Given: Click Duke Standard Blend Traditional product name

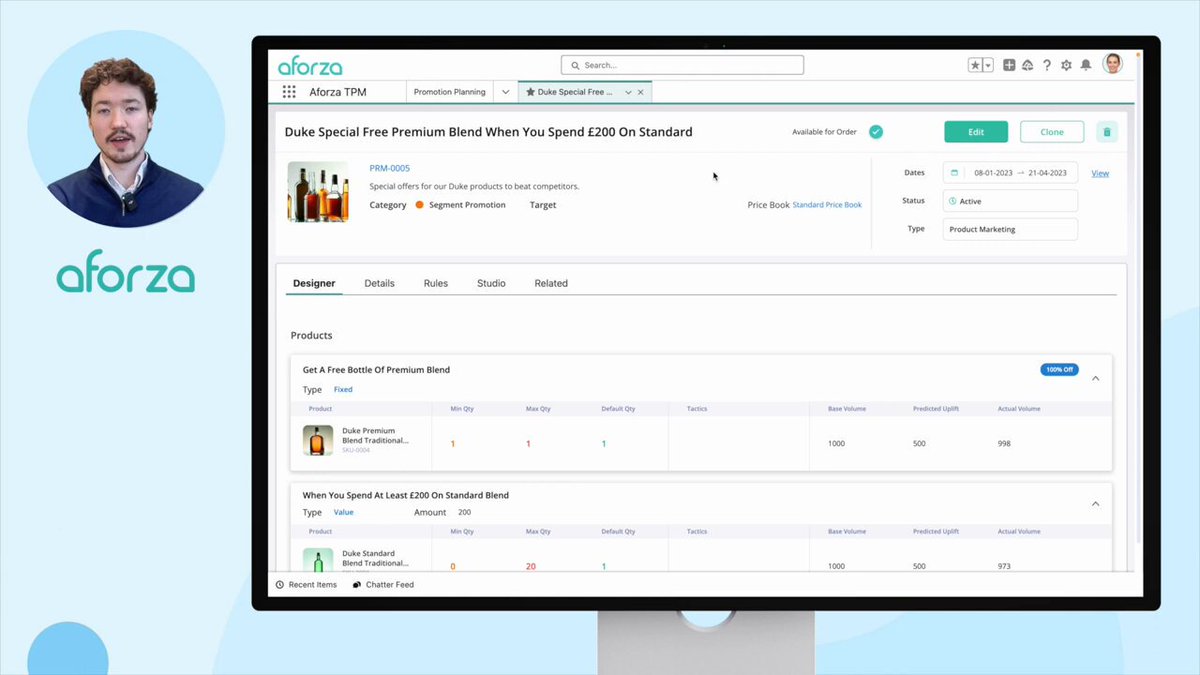Looking at the screenshot, I should (x=375, y=558).
